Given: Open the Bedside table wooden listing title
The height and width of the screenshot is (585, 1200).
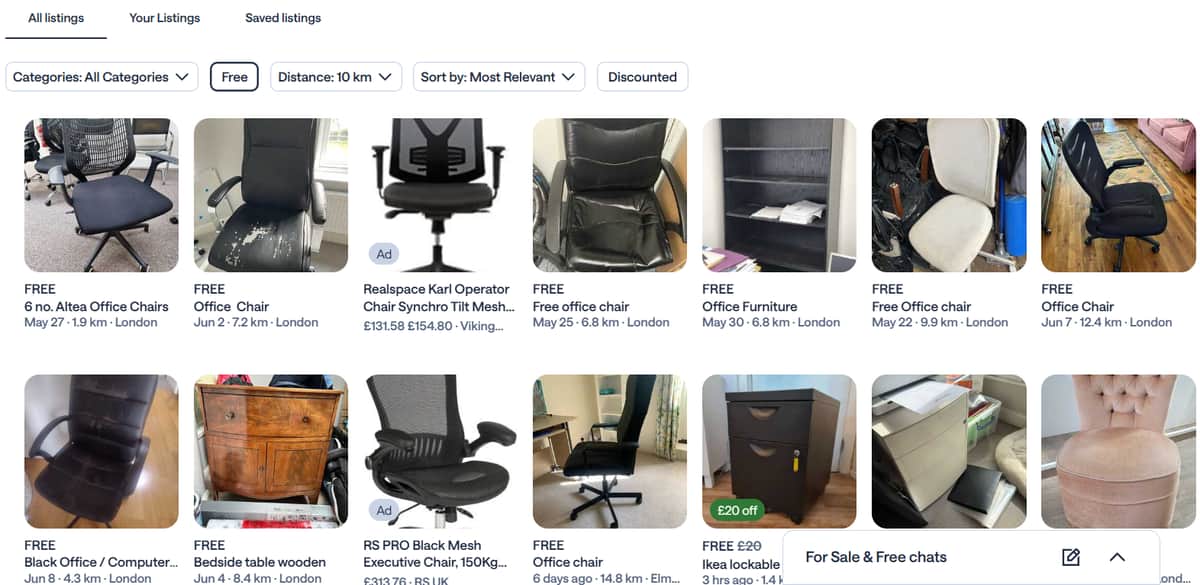Looking at the screenshot, I should tap(260, 562).
